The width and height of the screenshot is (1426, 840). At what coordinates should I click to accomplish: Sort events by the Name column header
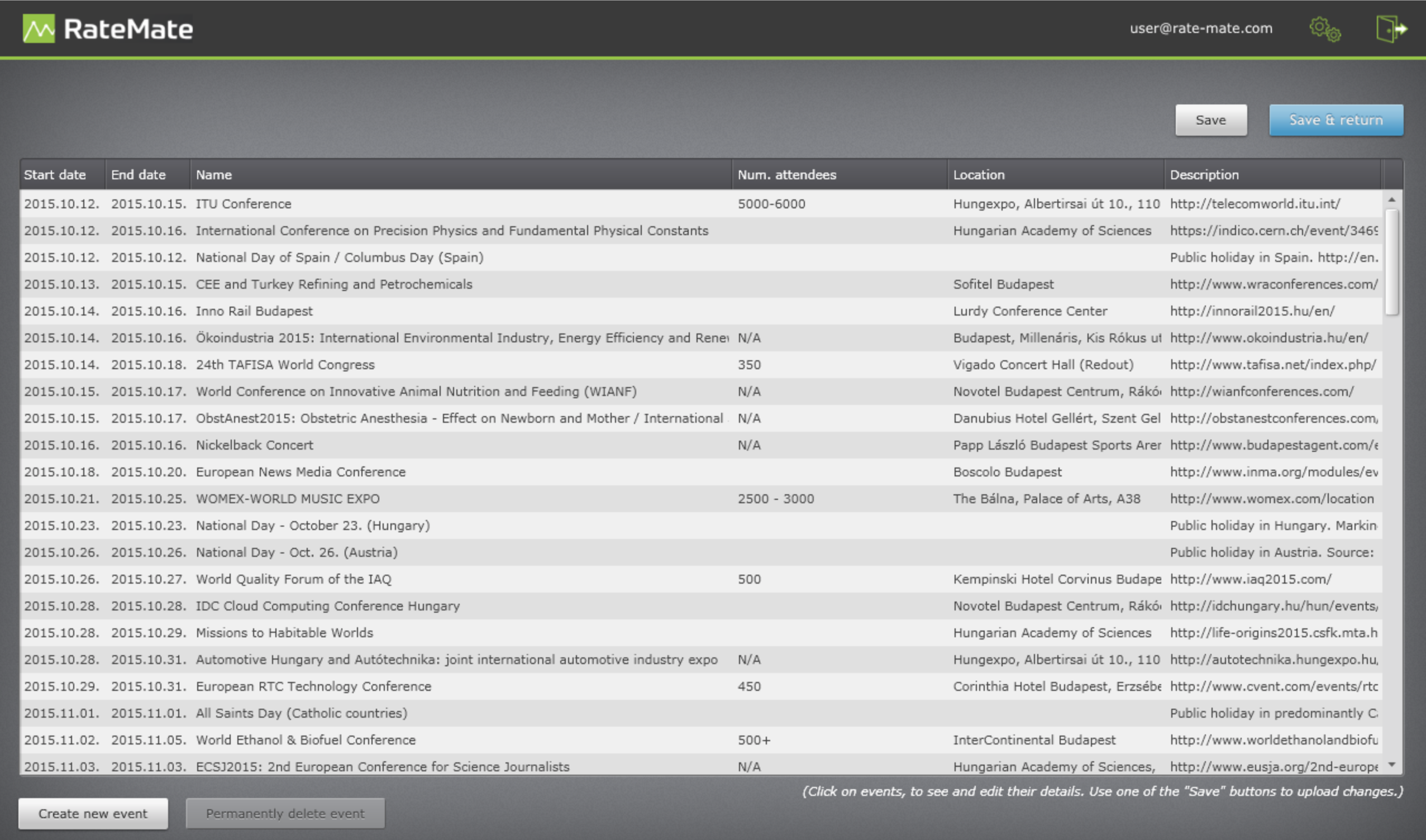(x=214, y=174)
